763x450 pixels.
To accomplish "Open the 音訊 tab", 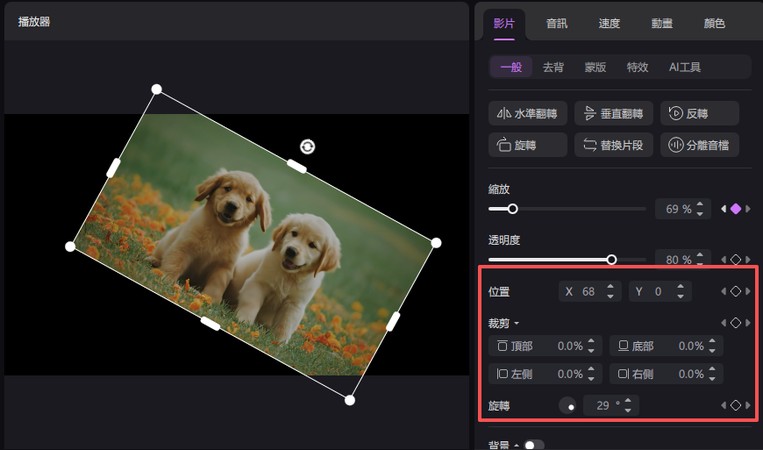I will 557,23.
